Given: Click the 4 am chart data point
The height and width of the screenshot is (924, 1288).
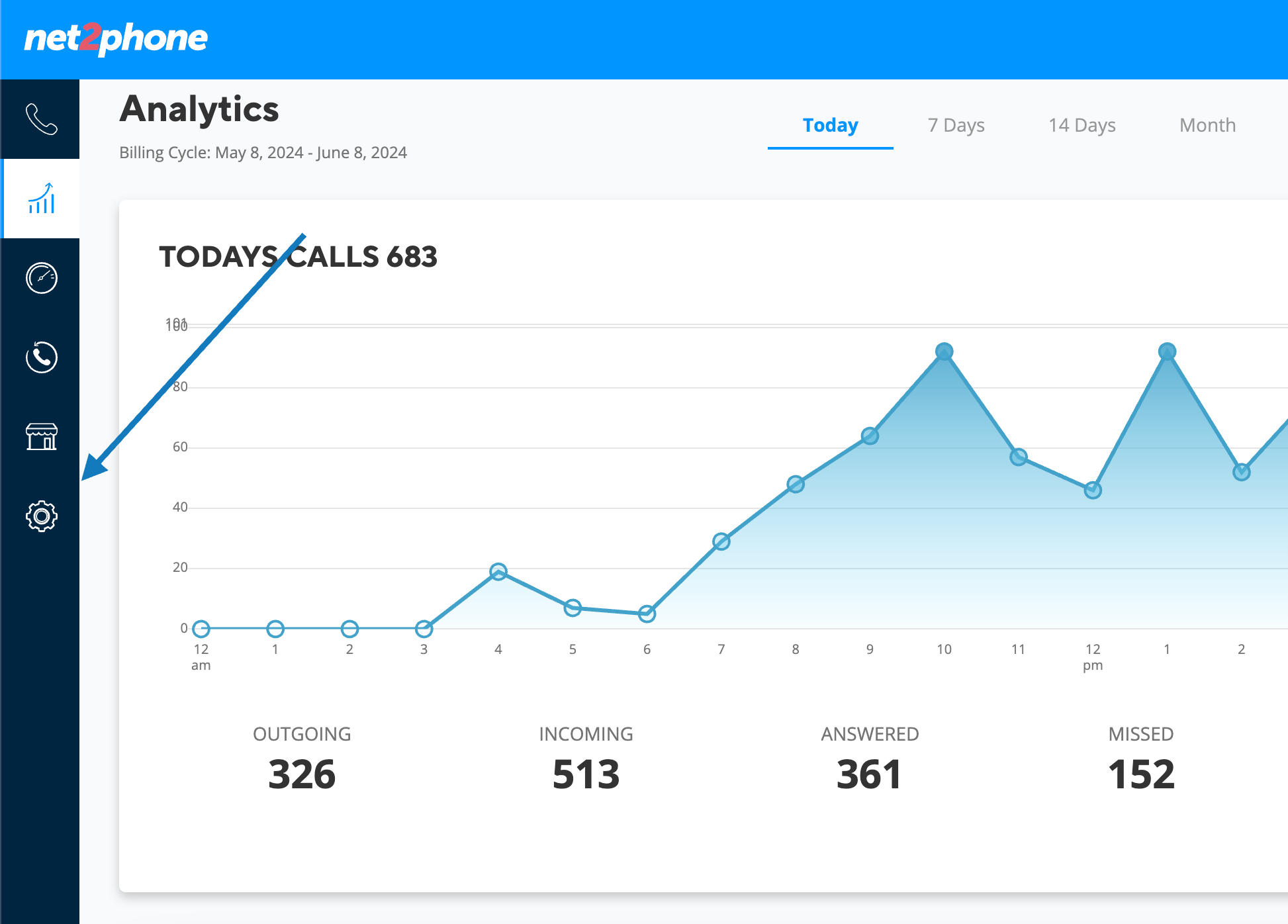Looking at the screenshot, I should click(x=498, y=571).
